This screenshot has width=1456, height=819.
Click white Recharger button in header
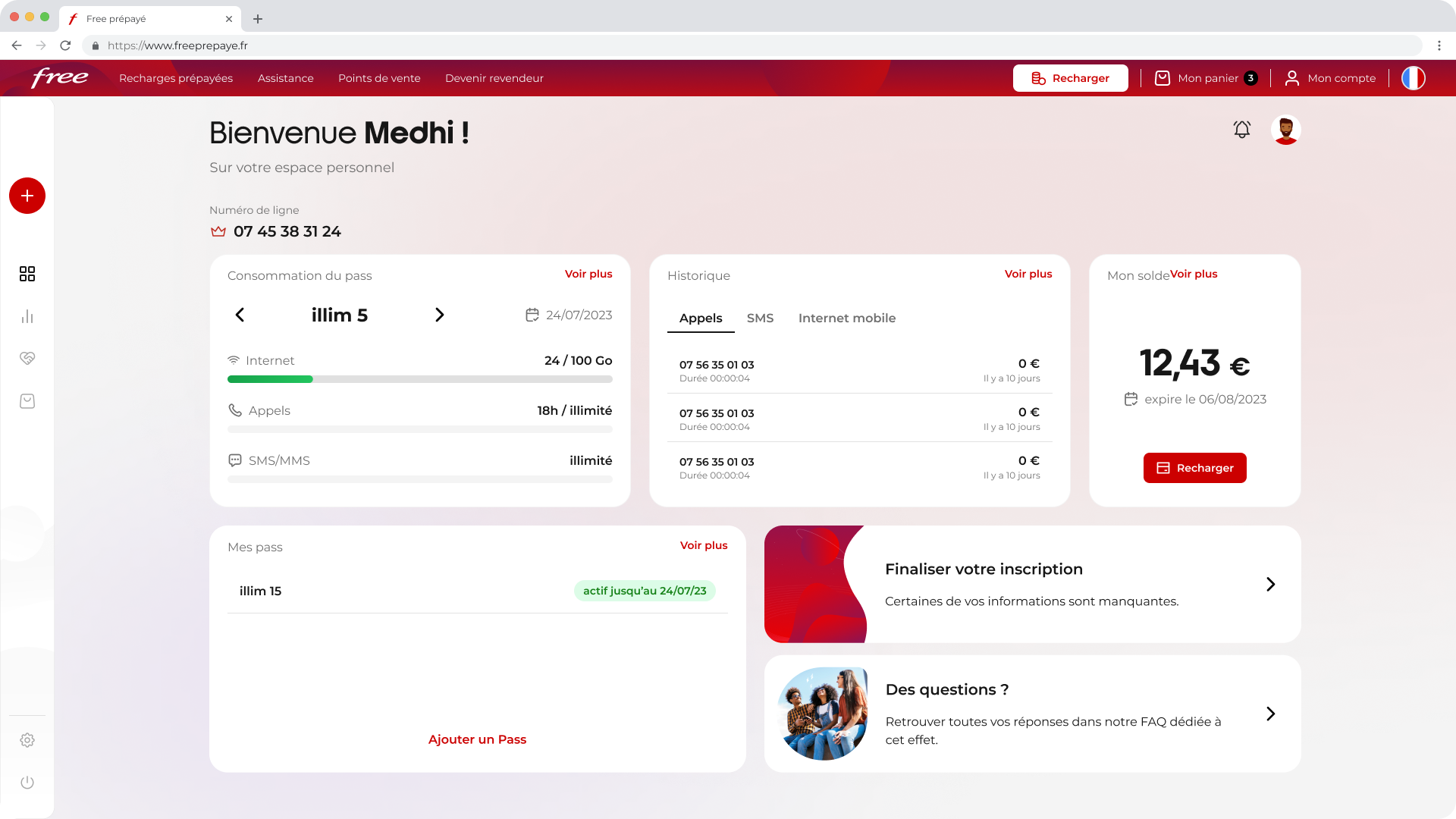click(1070, 78)
